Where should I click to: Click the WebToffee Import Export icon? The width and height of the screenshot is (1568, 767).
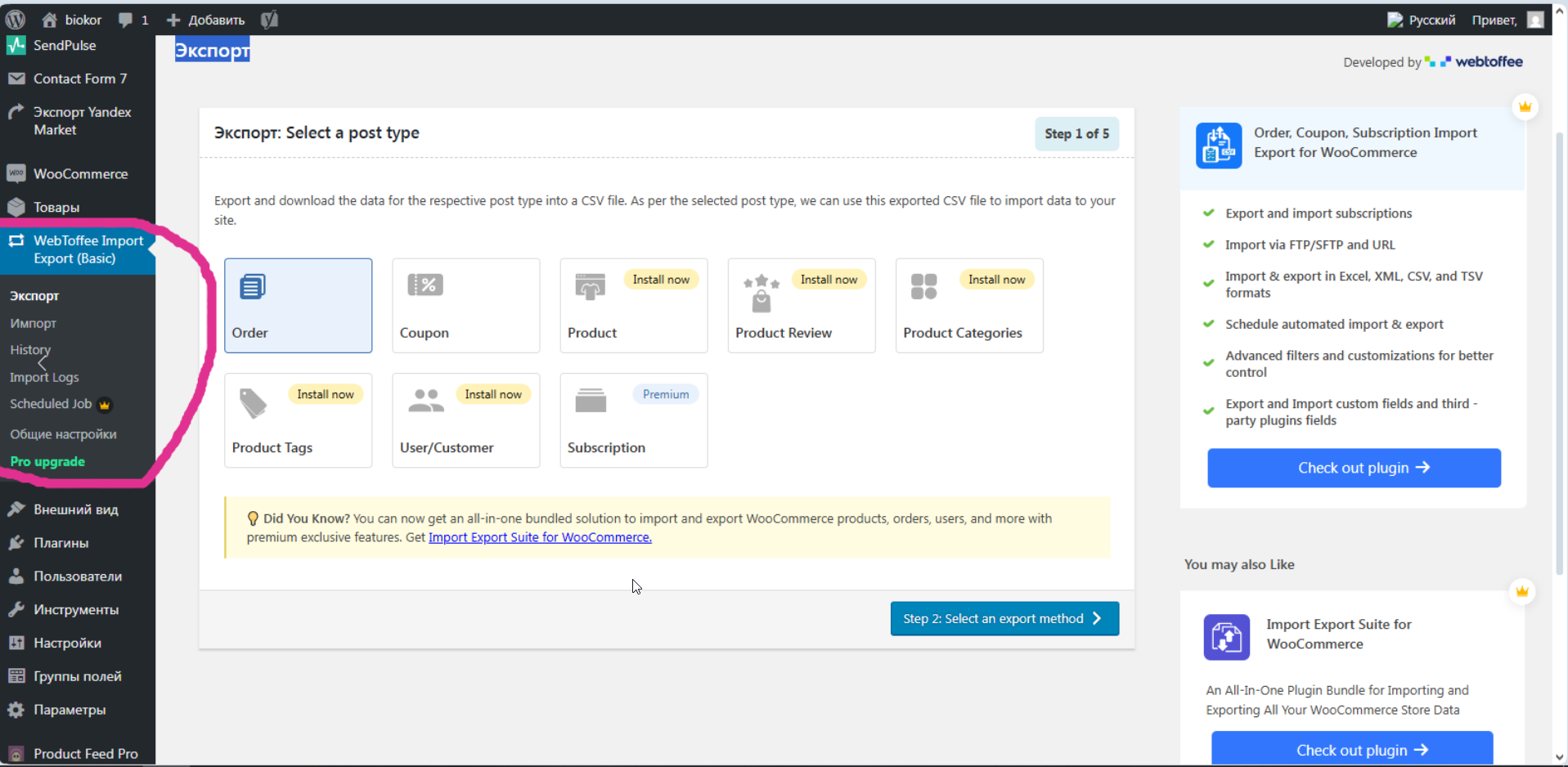[16, 240]
